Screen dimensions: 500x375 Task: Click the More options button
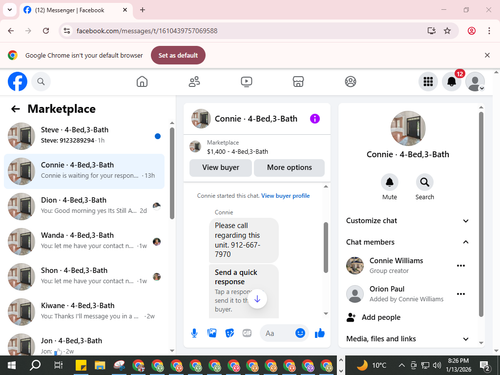[x=289, y=167]
